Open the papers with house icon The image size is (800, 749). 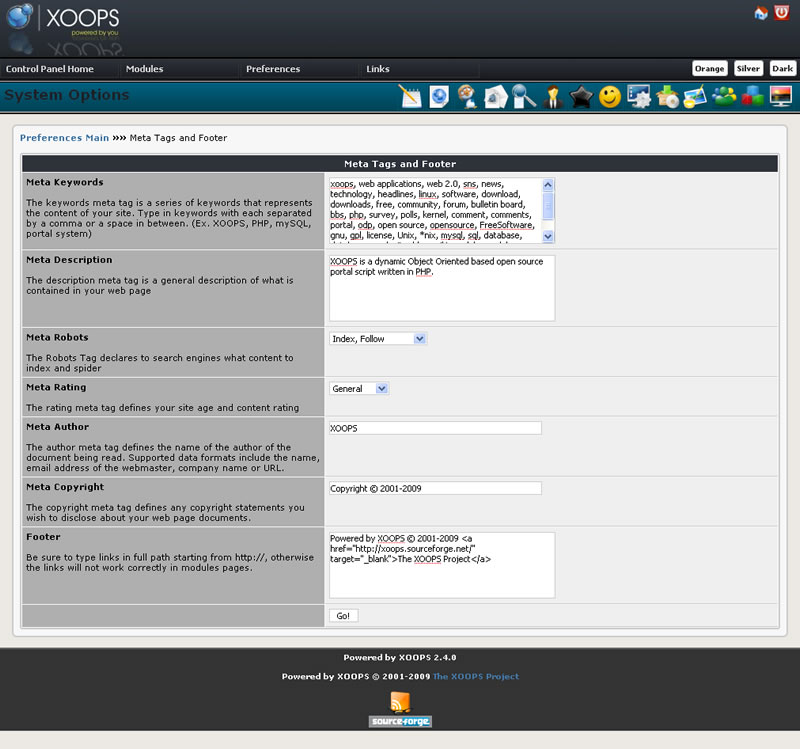coord(495,96)
